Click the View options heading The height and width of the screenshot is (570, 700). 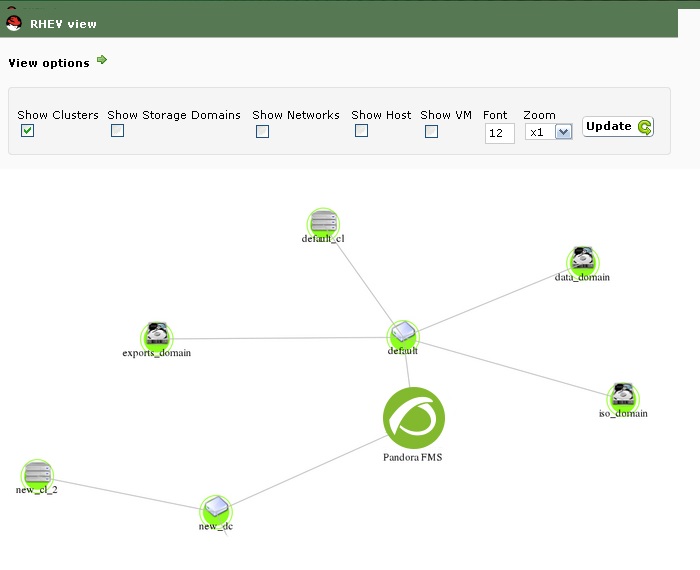click(49, 63)
